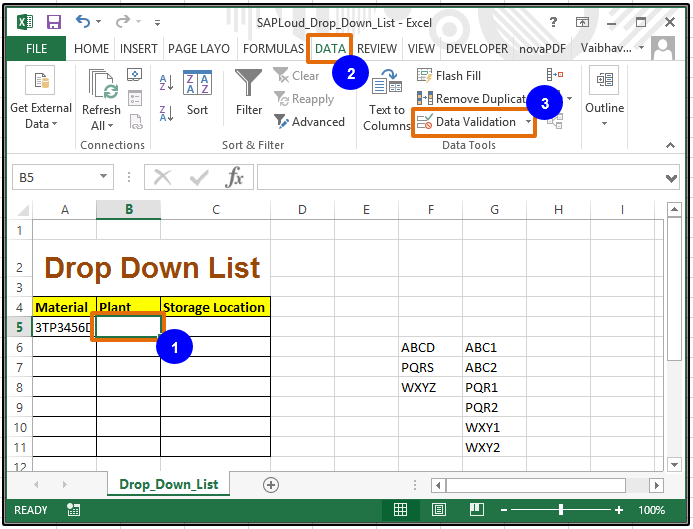Expand the Data Validation dropdown arrow
693x529 pixels.
click(527, 122)
